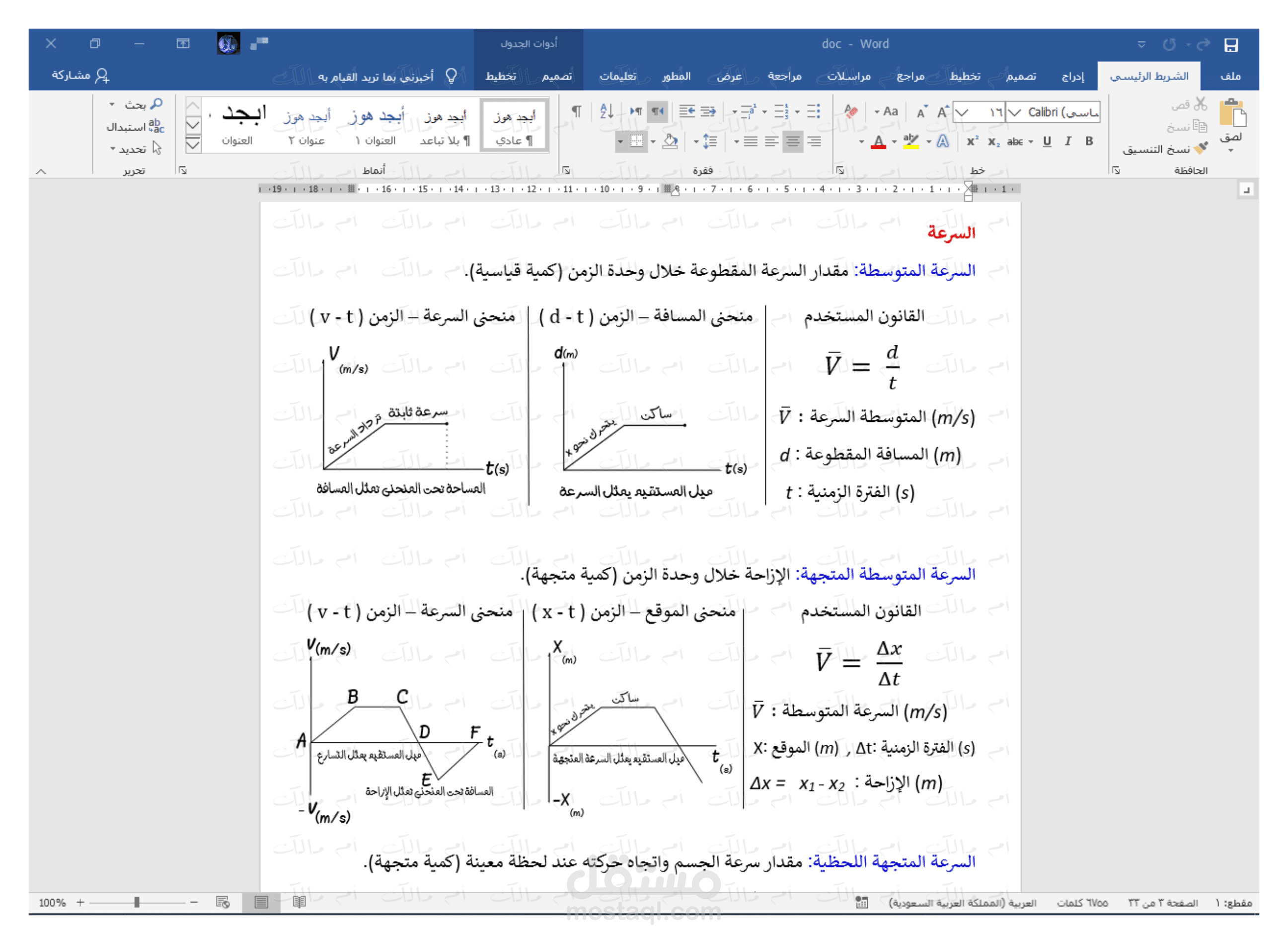Viewport: 1288px width, 944px height.
Task: Click the Format Painter brush icon
Action: click(x=1201, y=149)
